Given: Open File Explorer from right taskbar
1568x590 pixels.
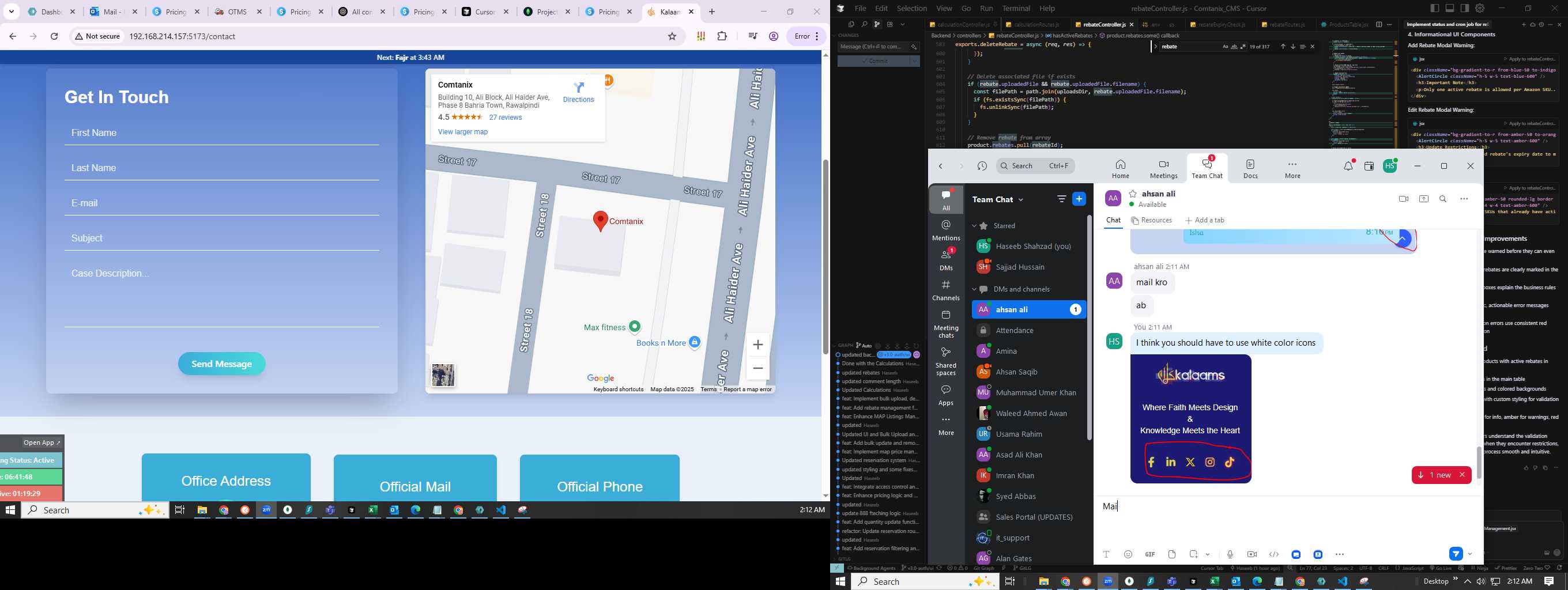Looking at the screenshot, I should 1043,581.
